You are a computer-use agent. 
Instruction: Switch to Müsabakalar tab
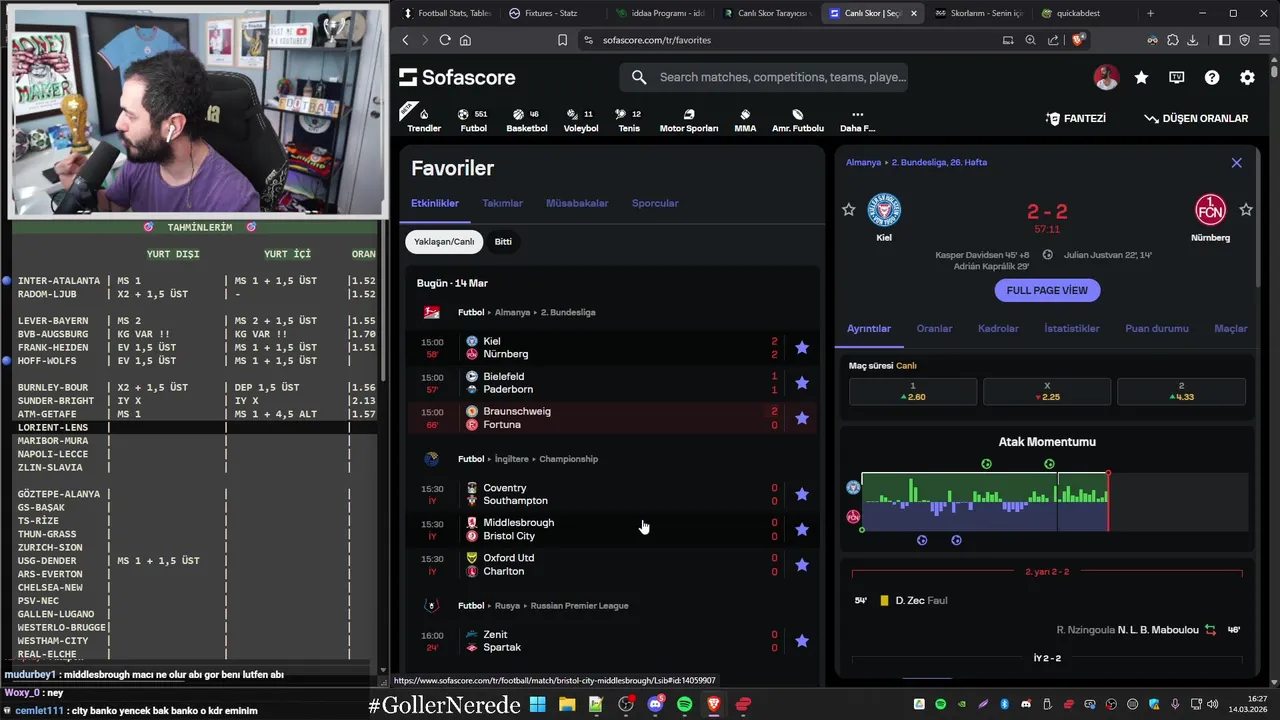pyautogui.click(x=577, y=203)
